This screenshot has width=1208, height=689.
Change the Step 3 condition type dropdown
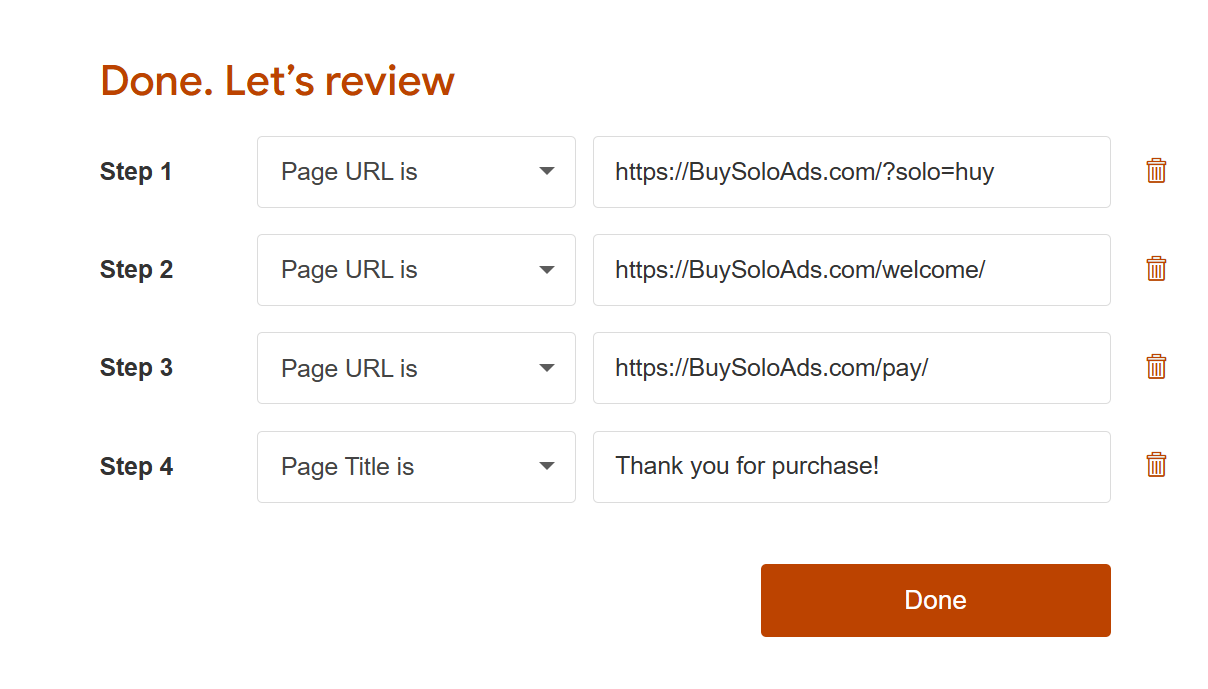(415, 368)
